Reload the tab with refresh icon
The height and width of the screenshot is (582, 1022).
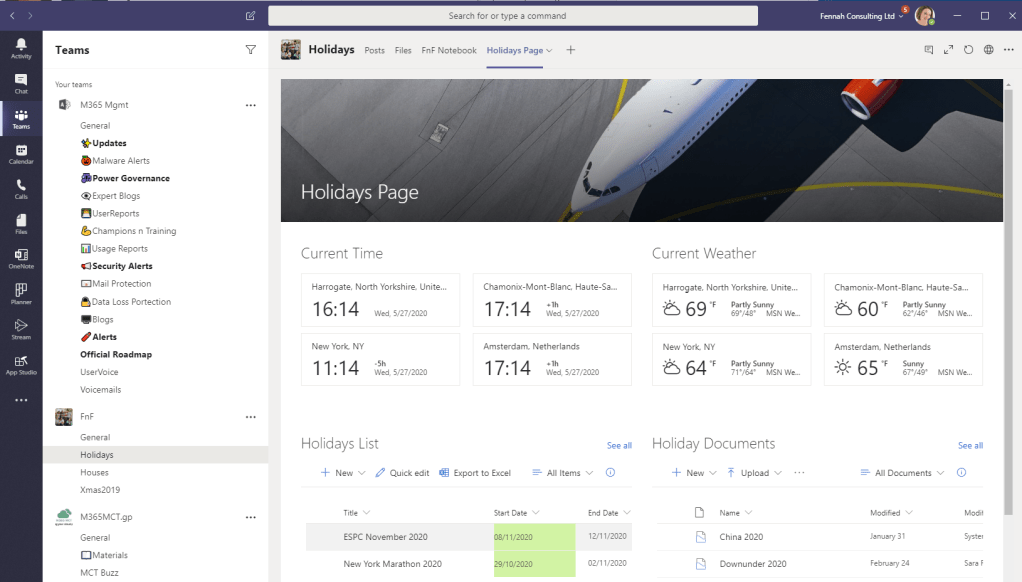[968, 50]
